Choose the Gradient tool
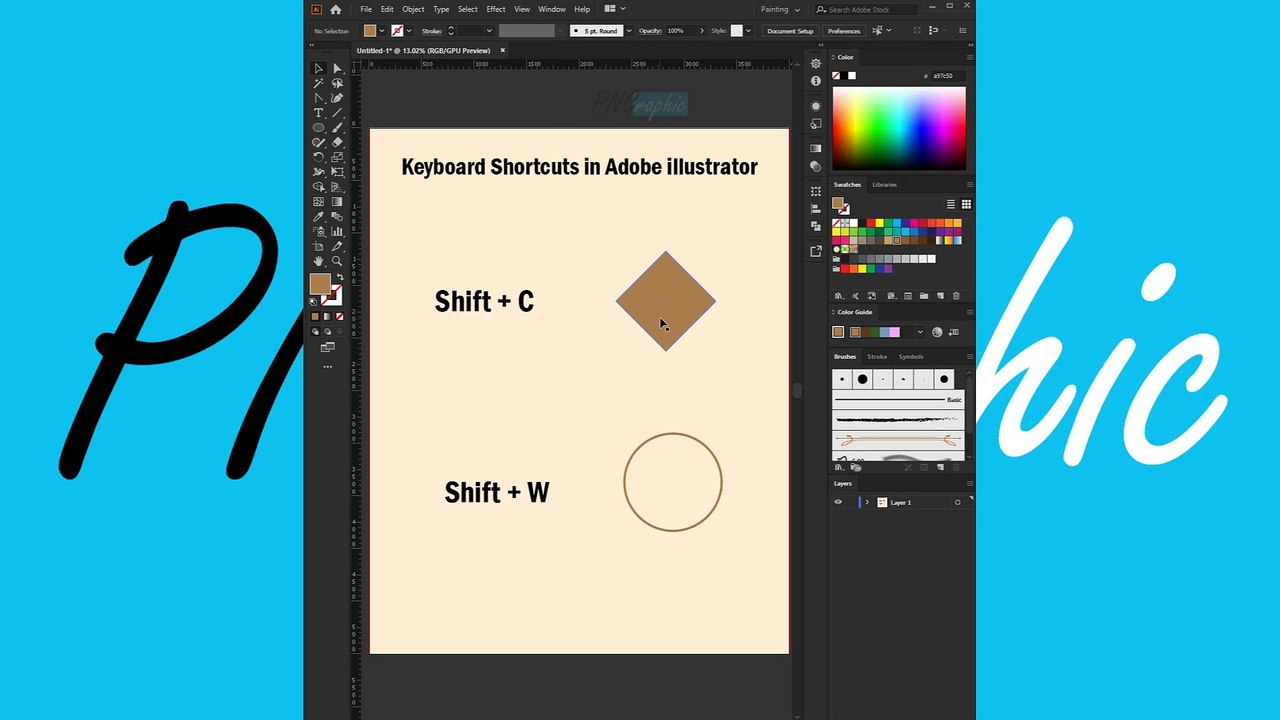The image size is (1280, 720). click(337, 201)
